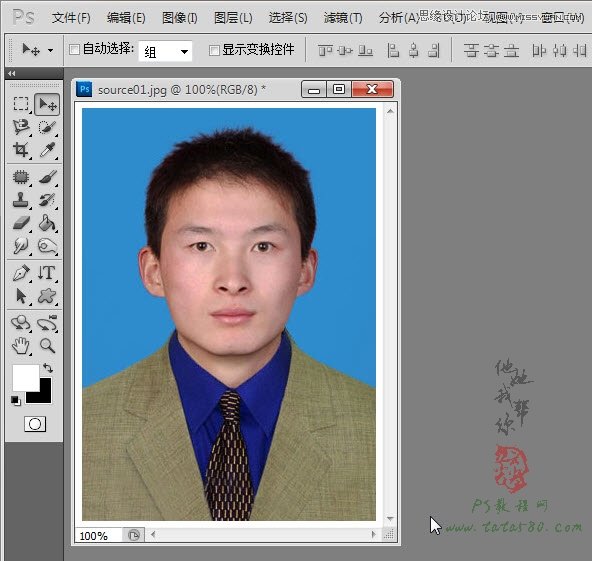Viewport: 592px width, 561px height.
Task: Open the 滤镜(T) menu
Action: 343,18
